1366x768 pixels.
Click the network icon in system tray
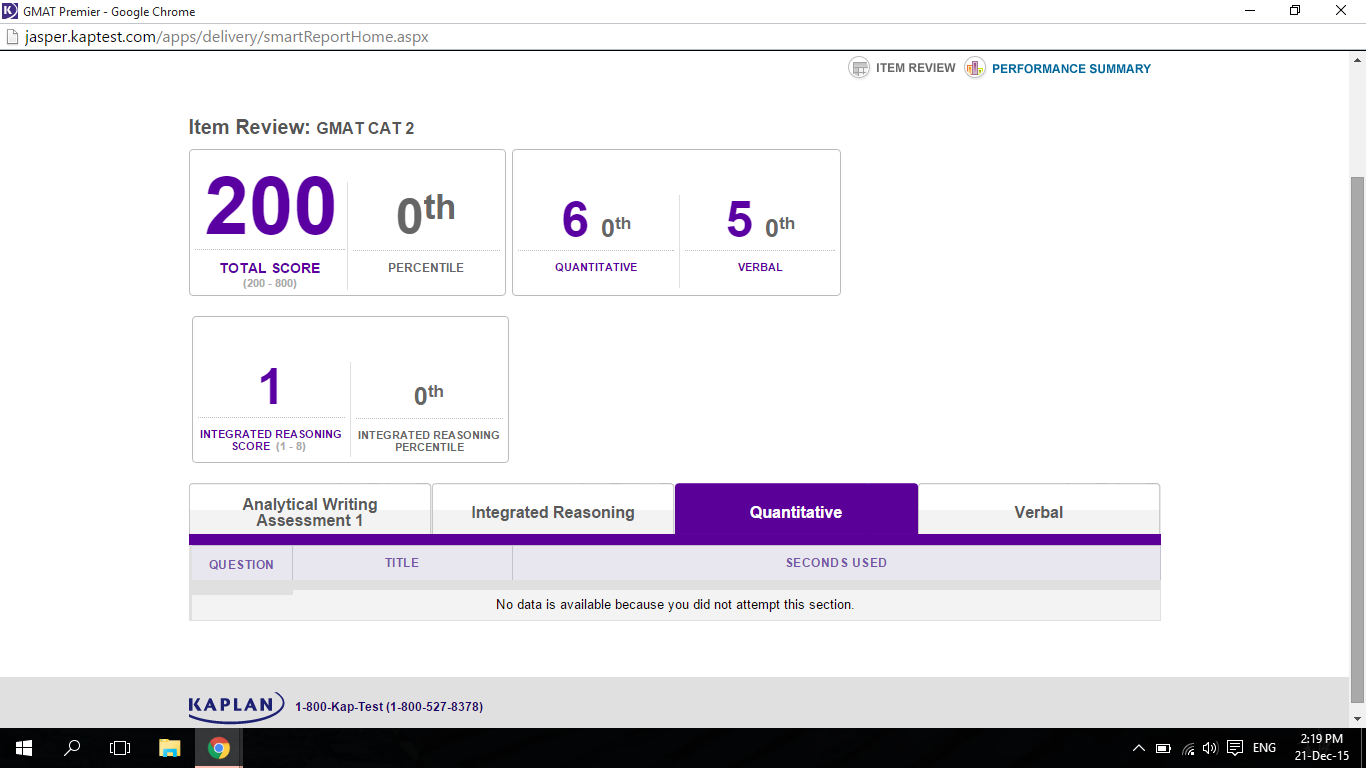click(x=1187, y=747)
